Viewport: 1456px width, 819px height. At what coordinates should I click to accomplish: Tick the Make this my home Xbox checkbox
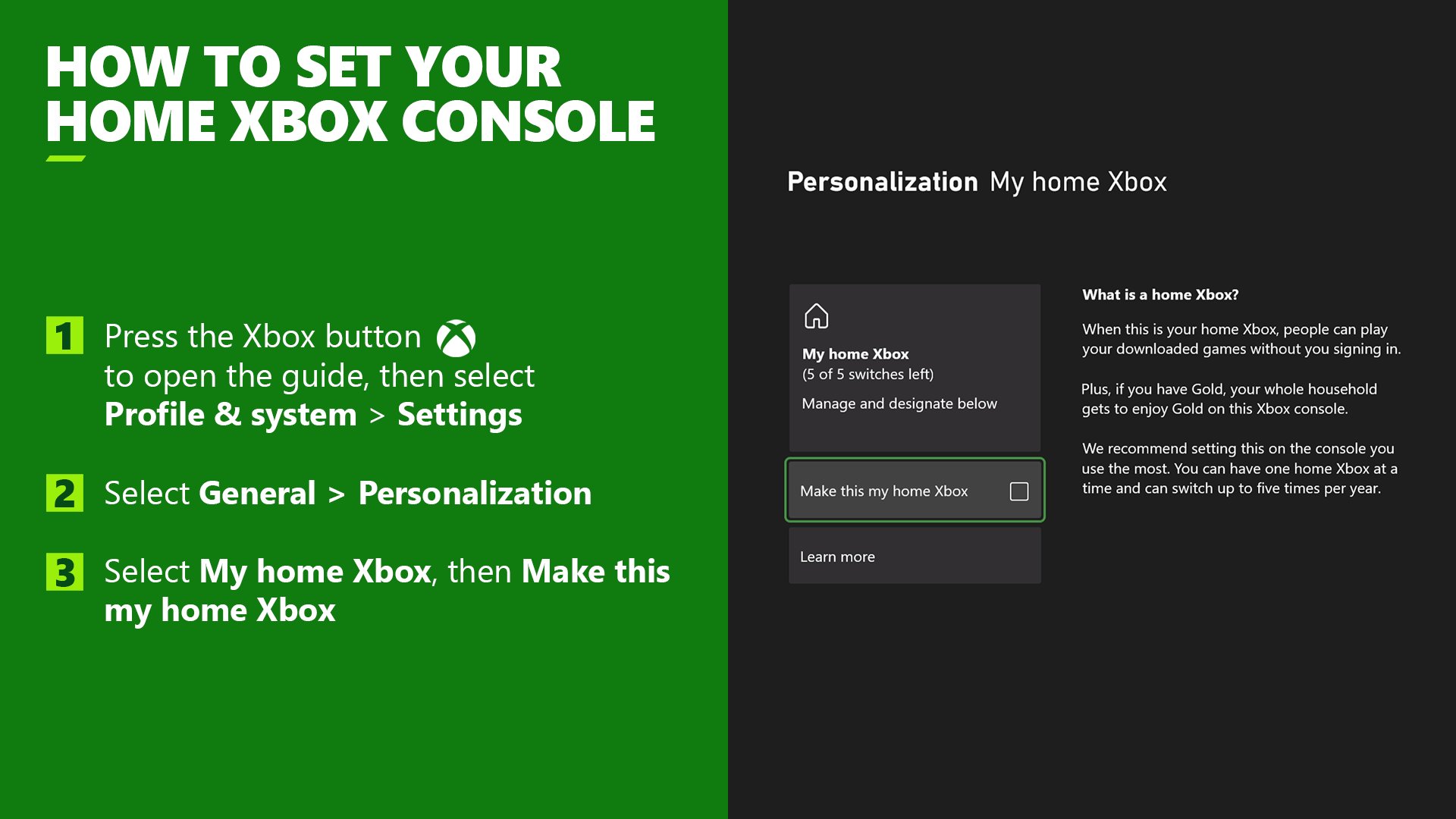point(1019,491)
